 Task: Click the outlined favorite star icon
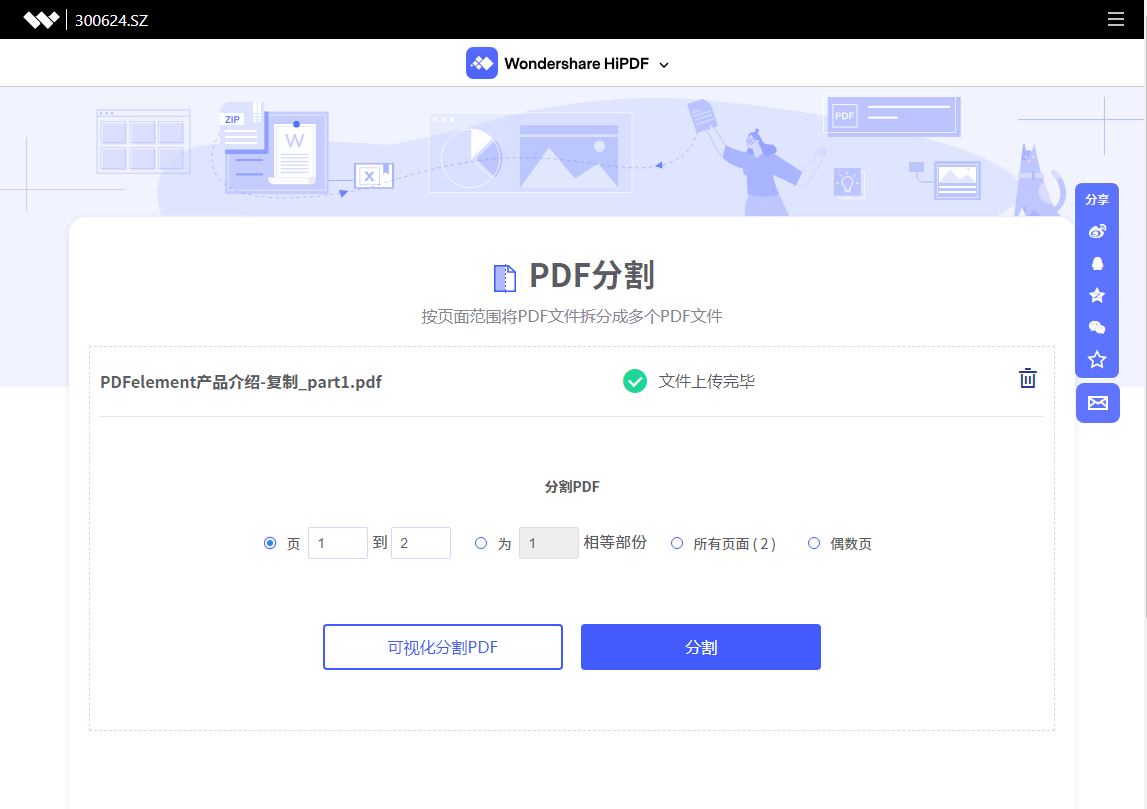(x=1097, y=359)
